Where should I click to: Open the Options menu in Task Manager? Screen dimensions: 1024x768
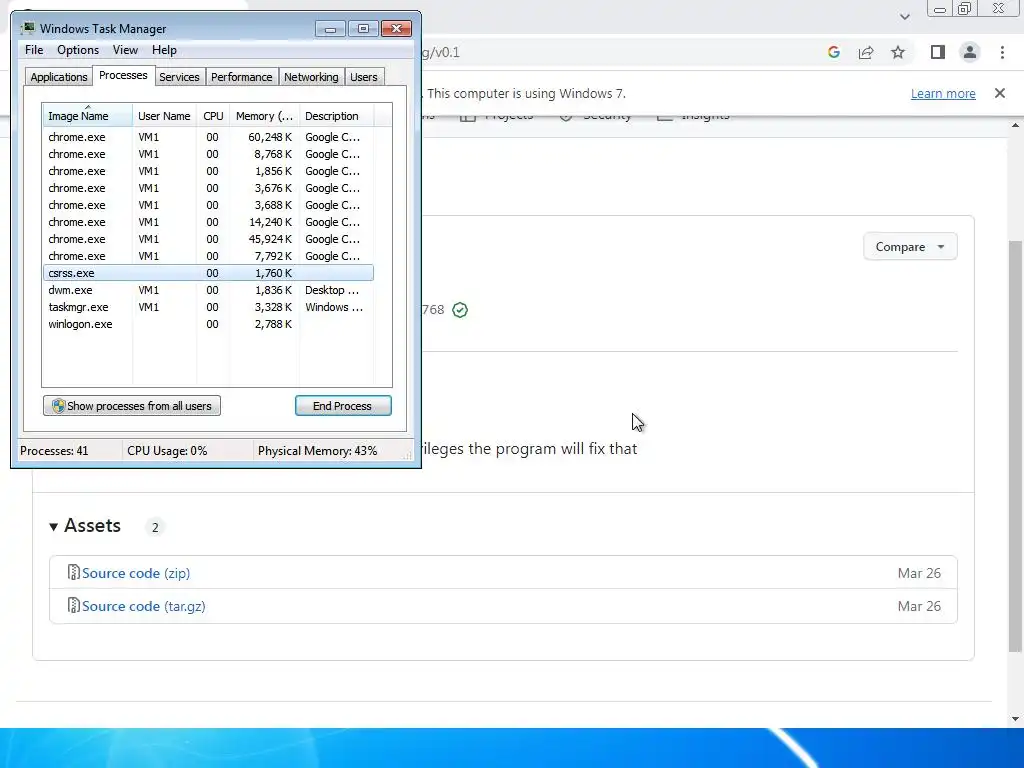point(78,50)
